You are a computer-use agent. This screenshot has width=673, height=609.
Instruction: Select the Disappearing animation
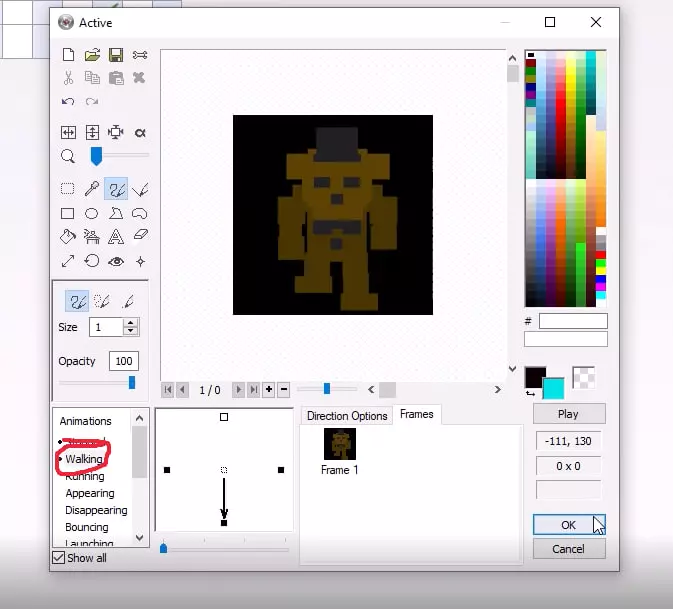[x=96, y=510]
